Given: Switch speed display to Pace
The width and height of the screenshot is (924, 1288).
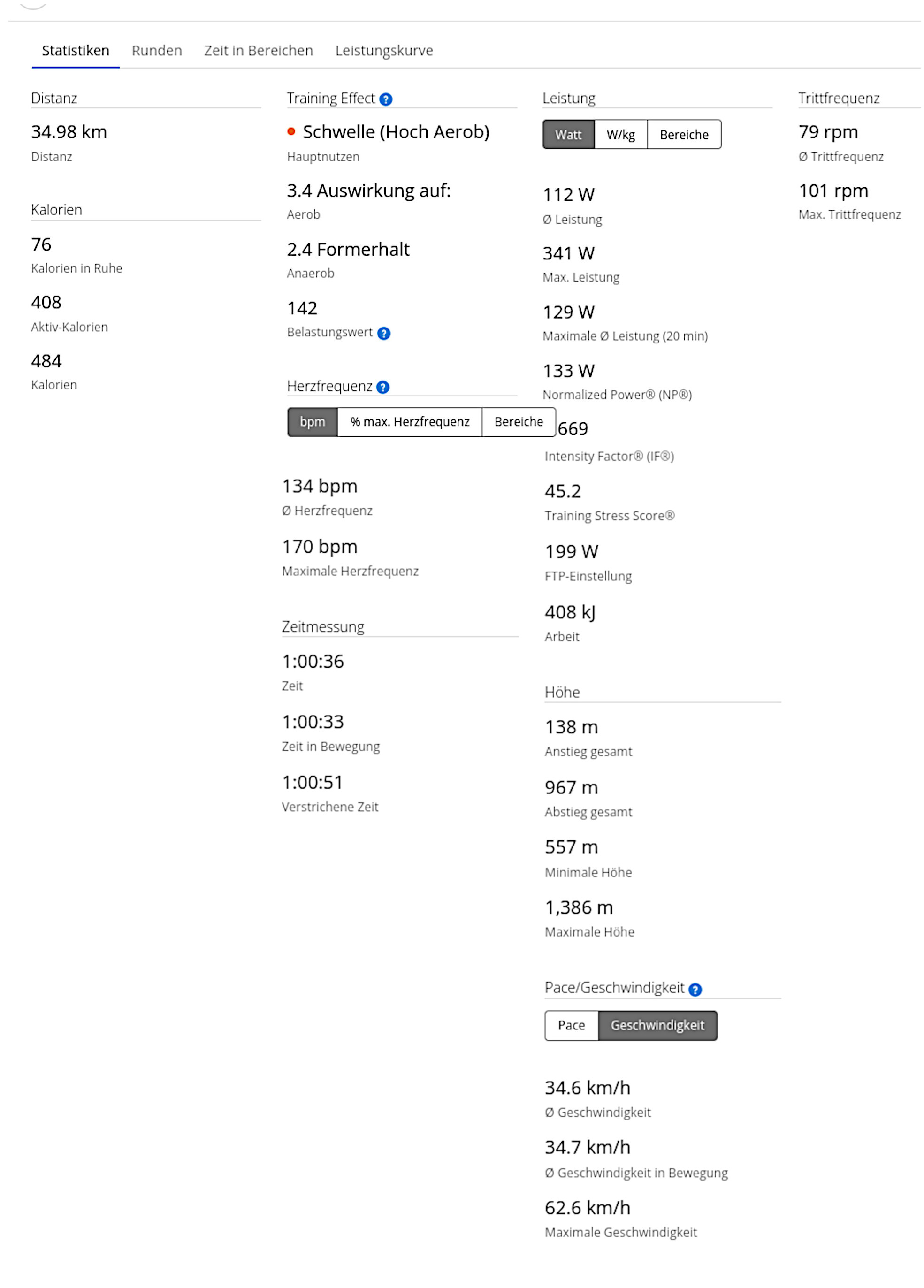Looking at the screenshot, I should [571, 1025].
